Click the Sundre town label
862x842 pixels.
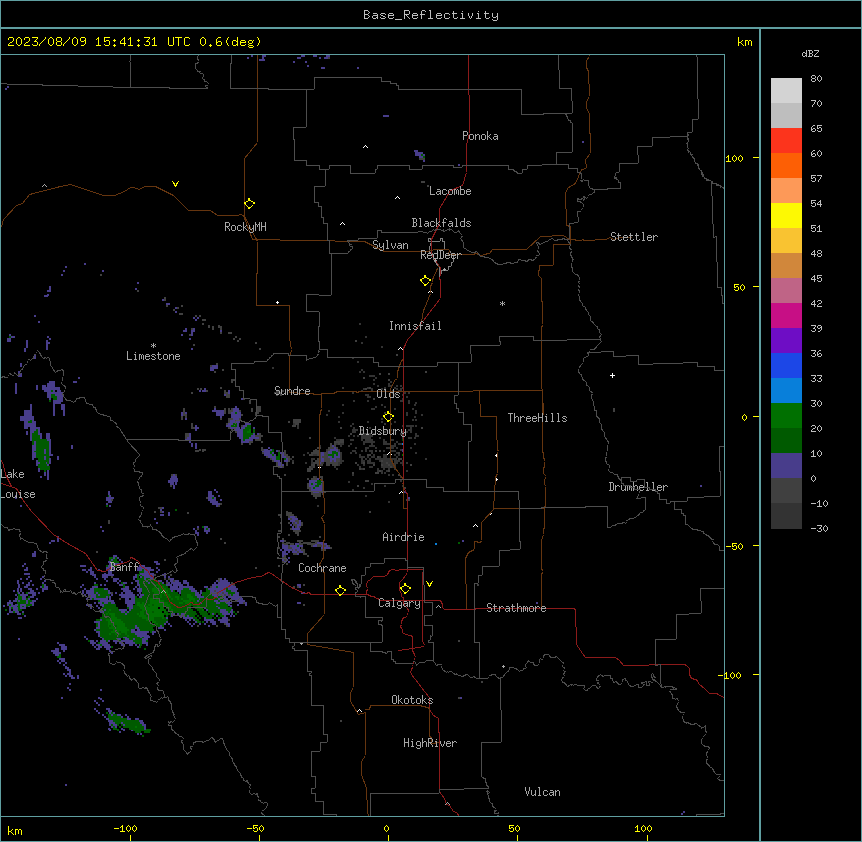(x=292, y=391)
